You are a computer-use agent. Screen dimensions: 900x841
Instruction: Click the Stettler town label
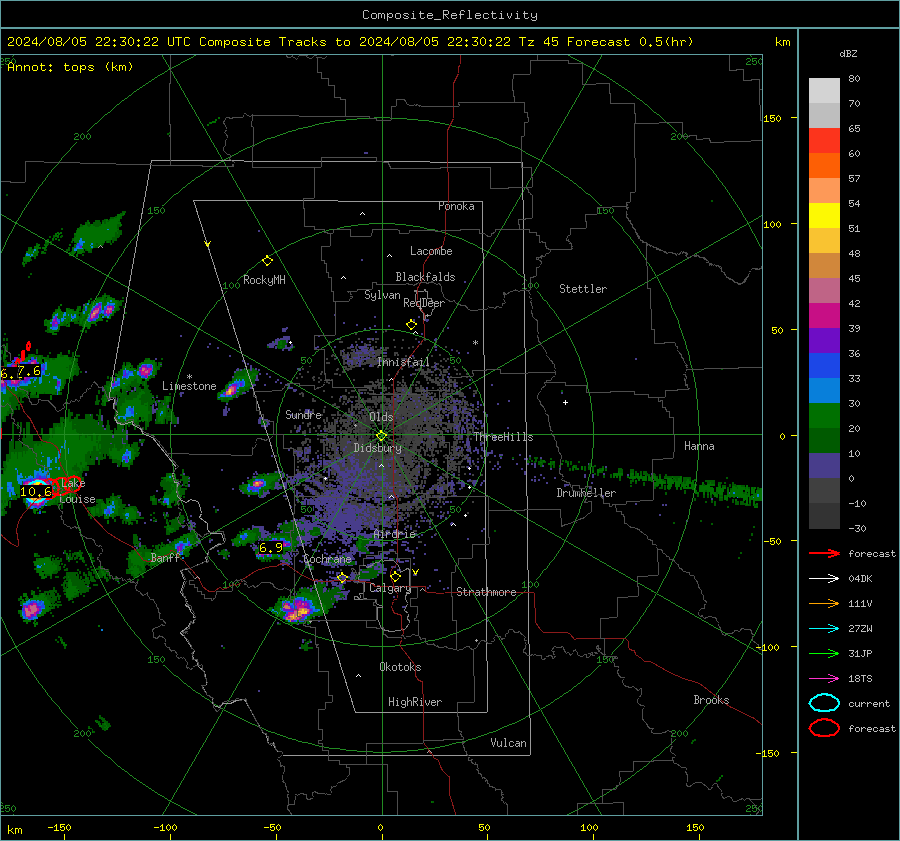click(583, 289)
